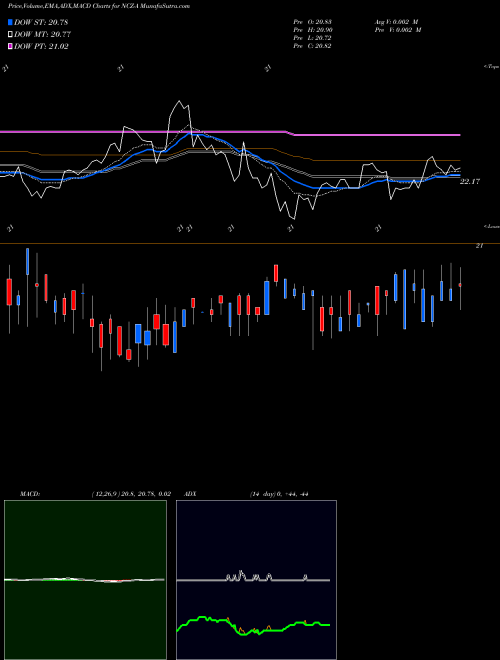
Task: Click the 'Pre C: 20.82' value
Action: click(x=312, y=46)
